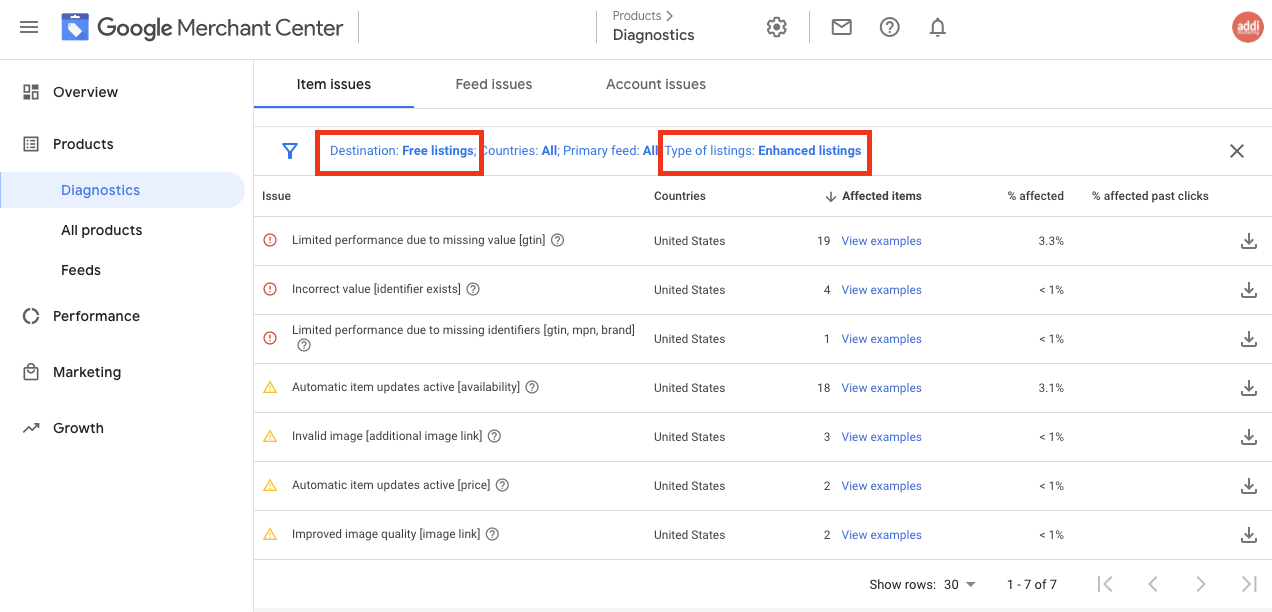View examples for Incorrect value identifier exists
The image size is (1272, 612).
[881, 290]
